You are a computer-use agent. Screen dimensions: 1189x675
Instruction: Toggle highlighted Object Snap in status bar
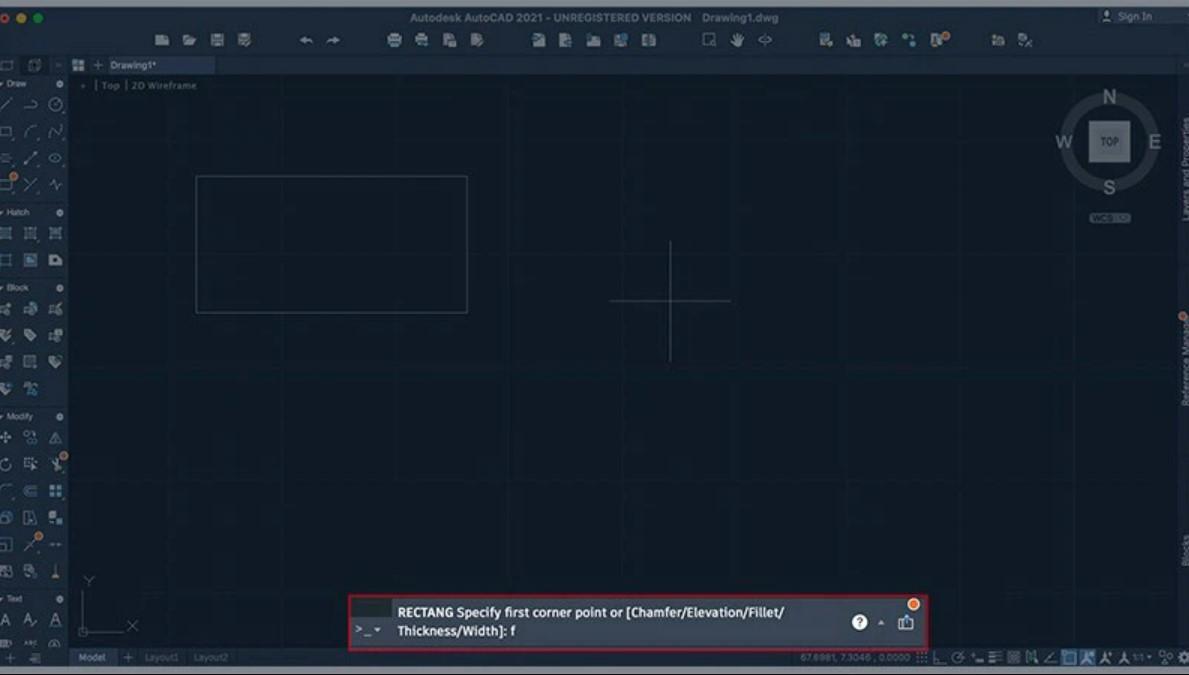coord(1069,658)
